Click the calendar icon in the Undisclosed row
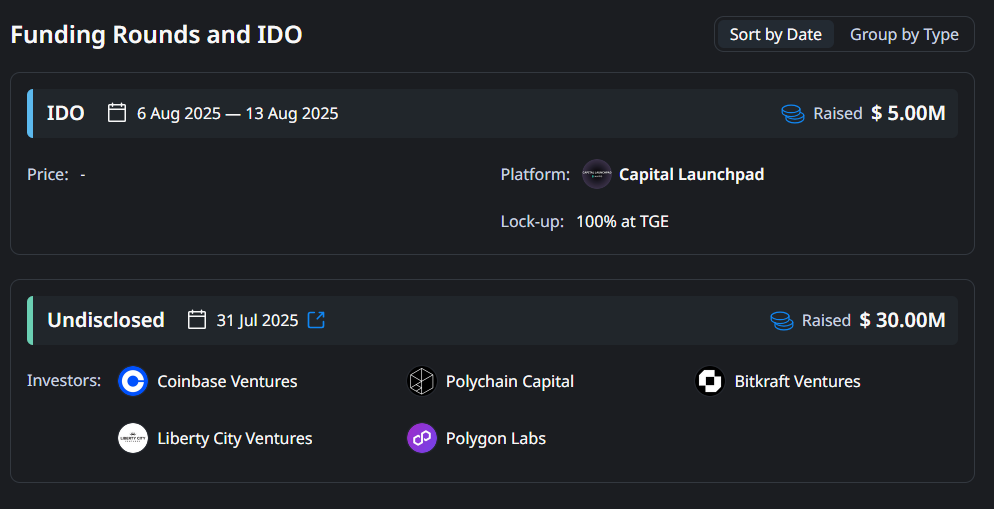The image size is (994, 509). (197, 320)
